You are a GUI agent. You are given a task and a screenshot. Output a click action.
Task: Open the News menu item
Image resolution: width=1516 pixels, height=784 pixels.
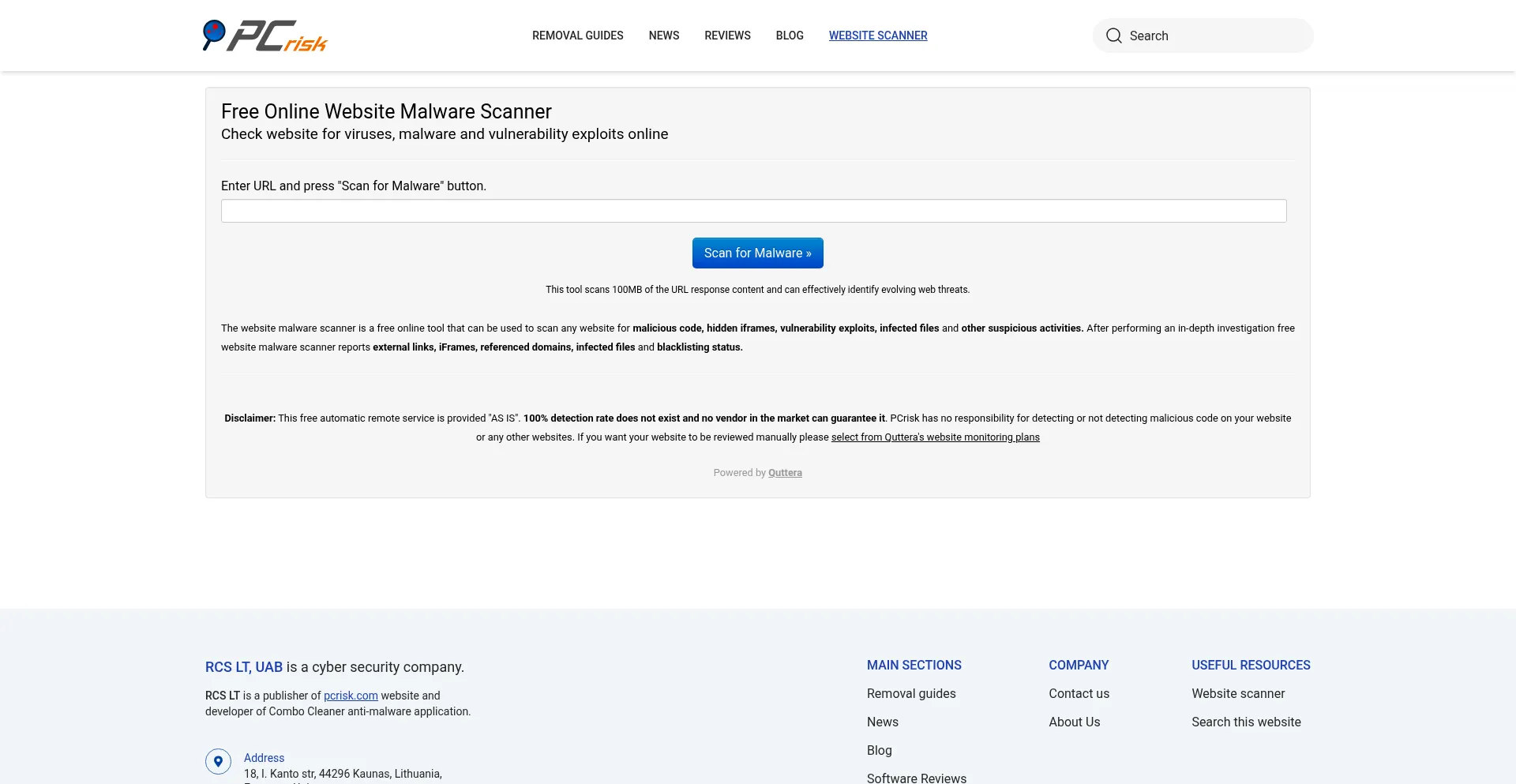664,36
